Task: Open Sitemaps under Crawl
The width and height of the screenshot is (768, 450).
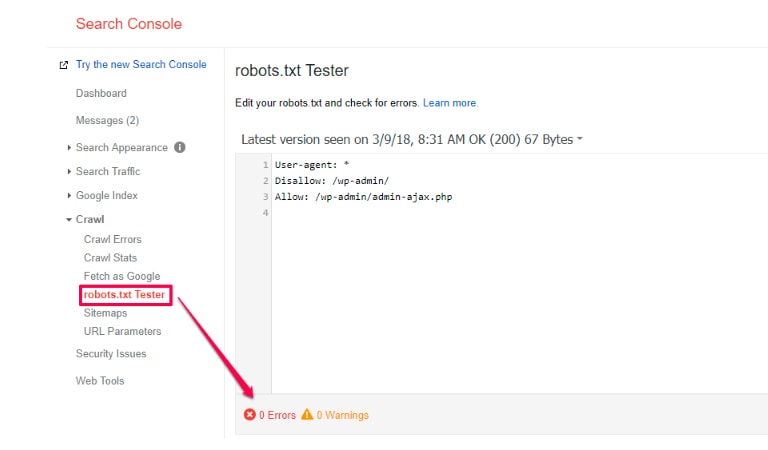Action: [105, 313]
